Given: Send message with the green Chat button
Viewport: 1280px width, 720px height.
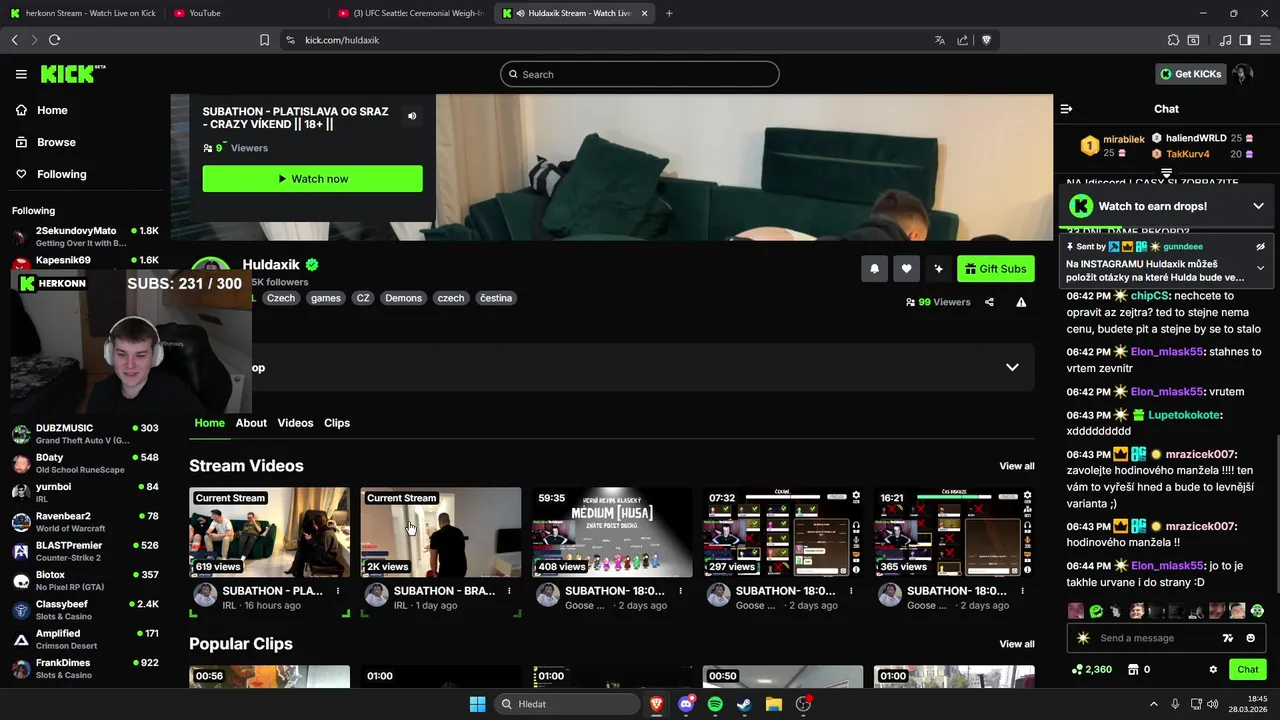Looking at the screenshot, I should [x=1247, y=670].
